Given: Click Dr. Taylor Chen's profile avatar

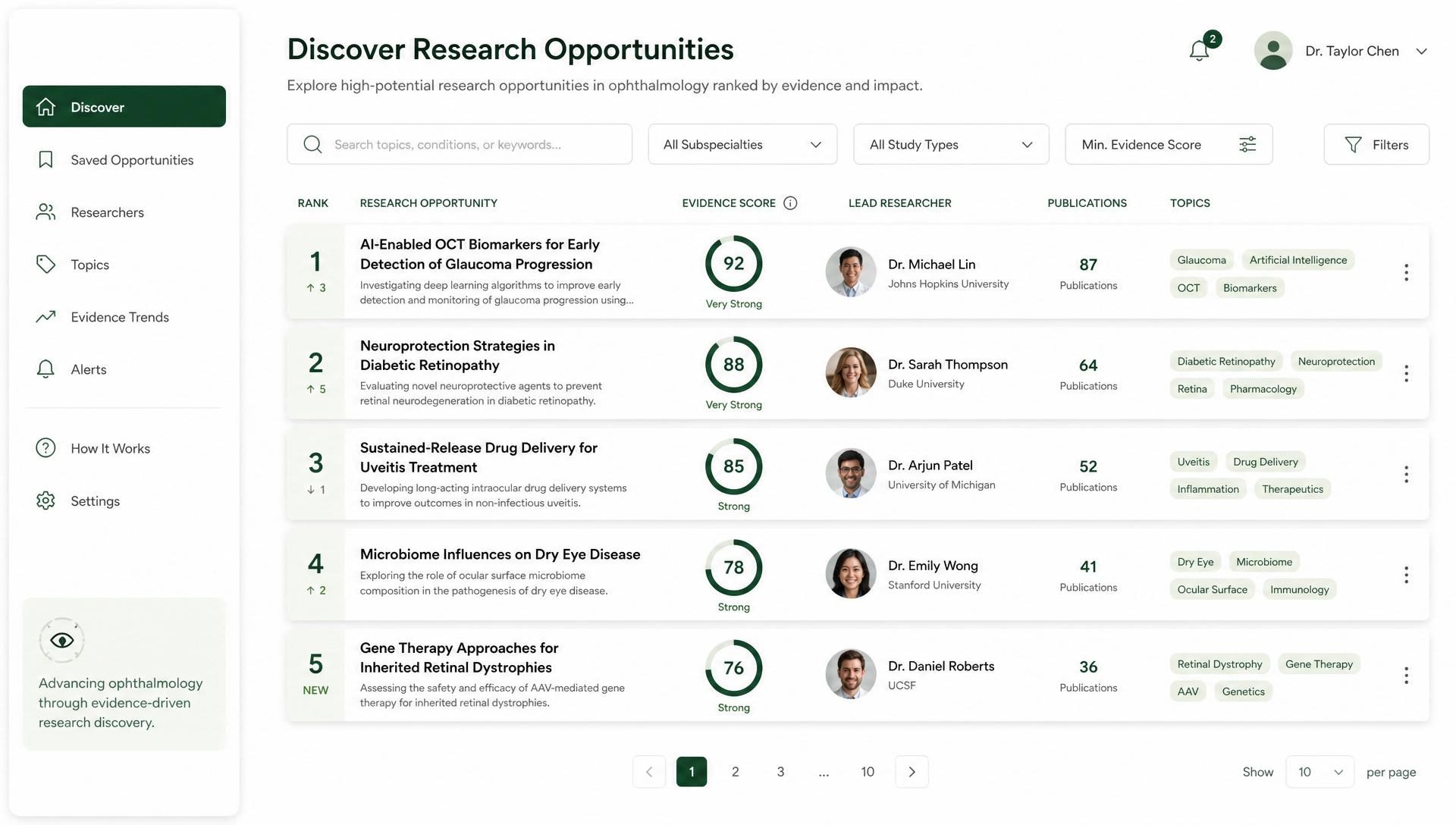Looking at the screenshot, I should (x=1273, y=51).
